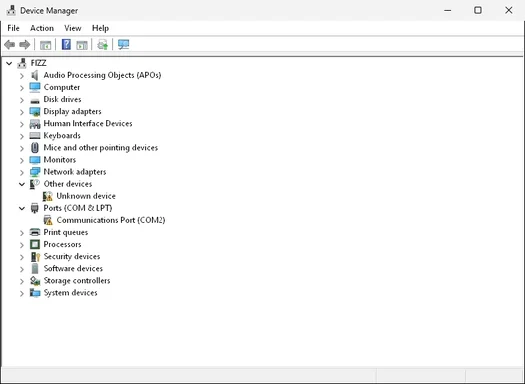Click the Display adapters icon
Screen dimensions: 525x384
click(x=35, y=112)
